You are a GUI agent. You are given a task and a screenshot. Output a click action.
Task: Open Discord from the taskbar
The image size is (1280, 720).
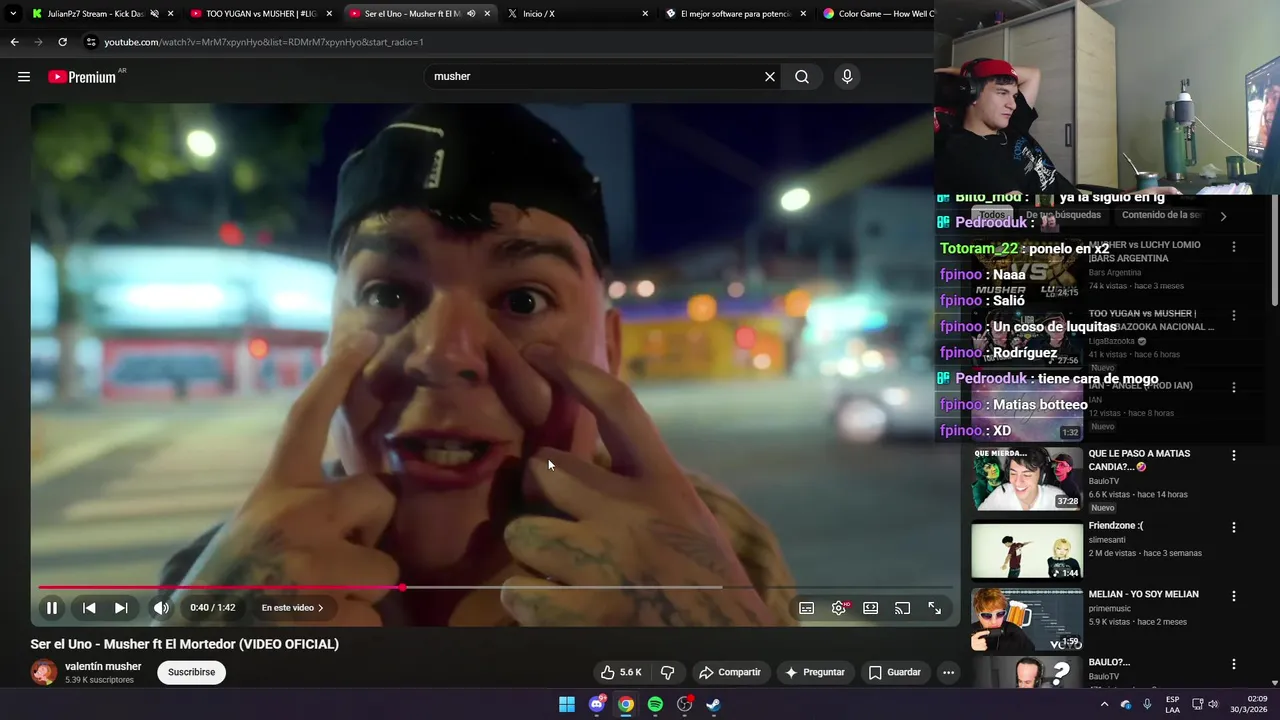coord(597,704)
